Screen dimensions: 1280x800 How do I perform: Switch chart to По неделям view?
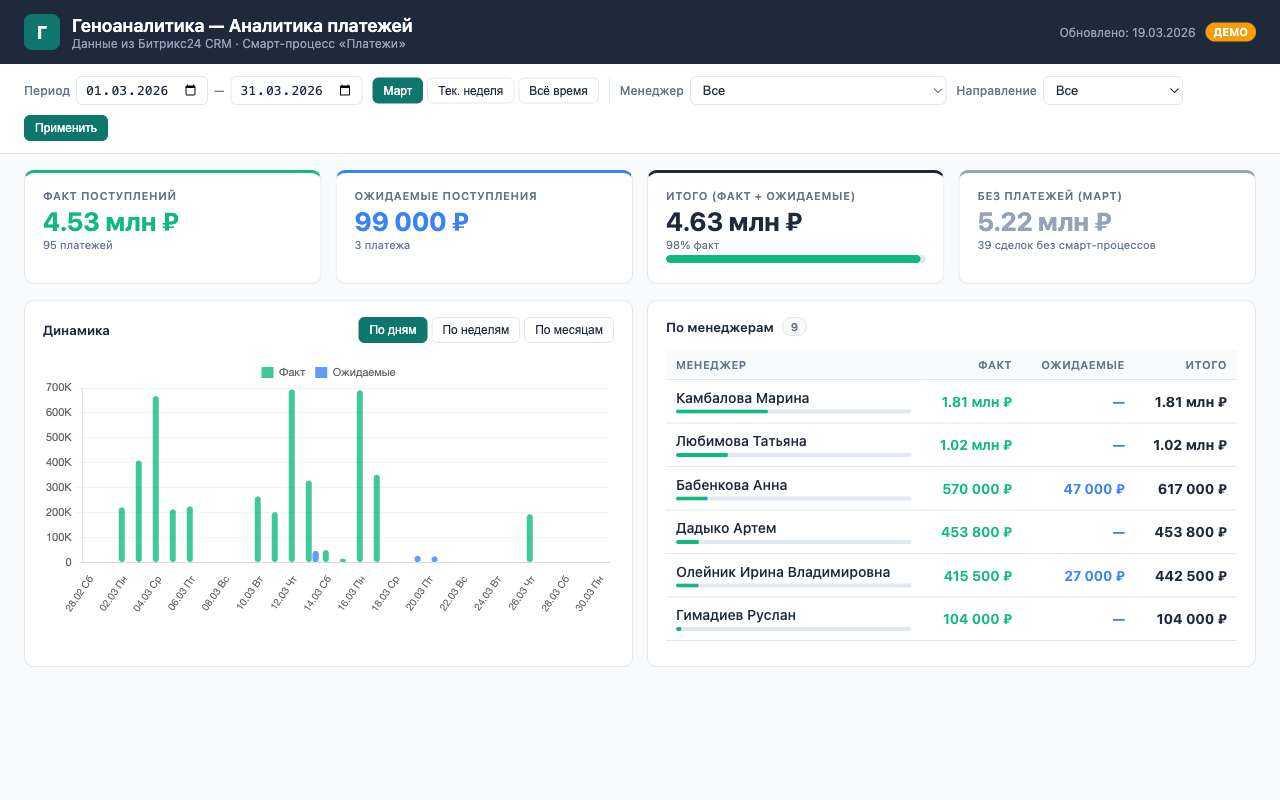coord(476,330)
